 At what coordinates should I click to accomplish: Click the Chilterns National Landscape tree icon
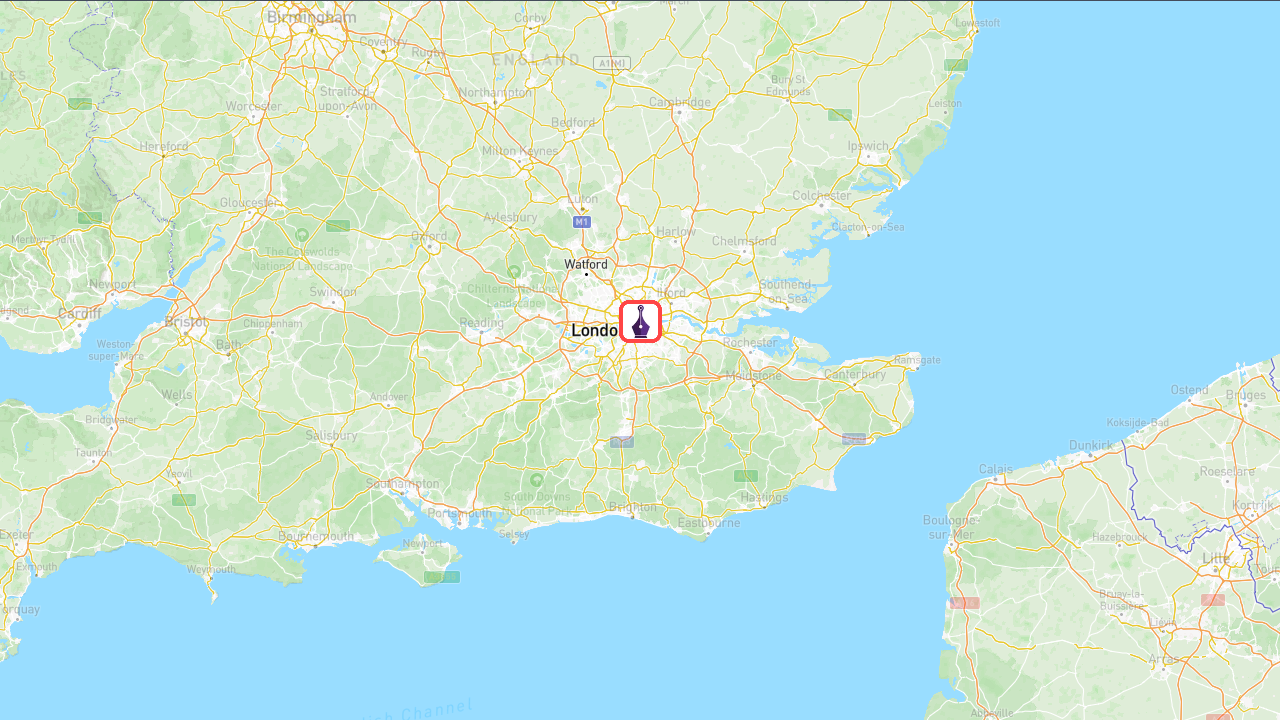tap(514, 272)
